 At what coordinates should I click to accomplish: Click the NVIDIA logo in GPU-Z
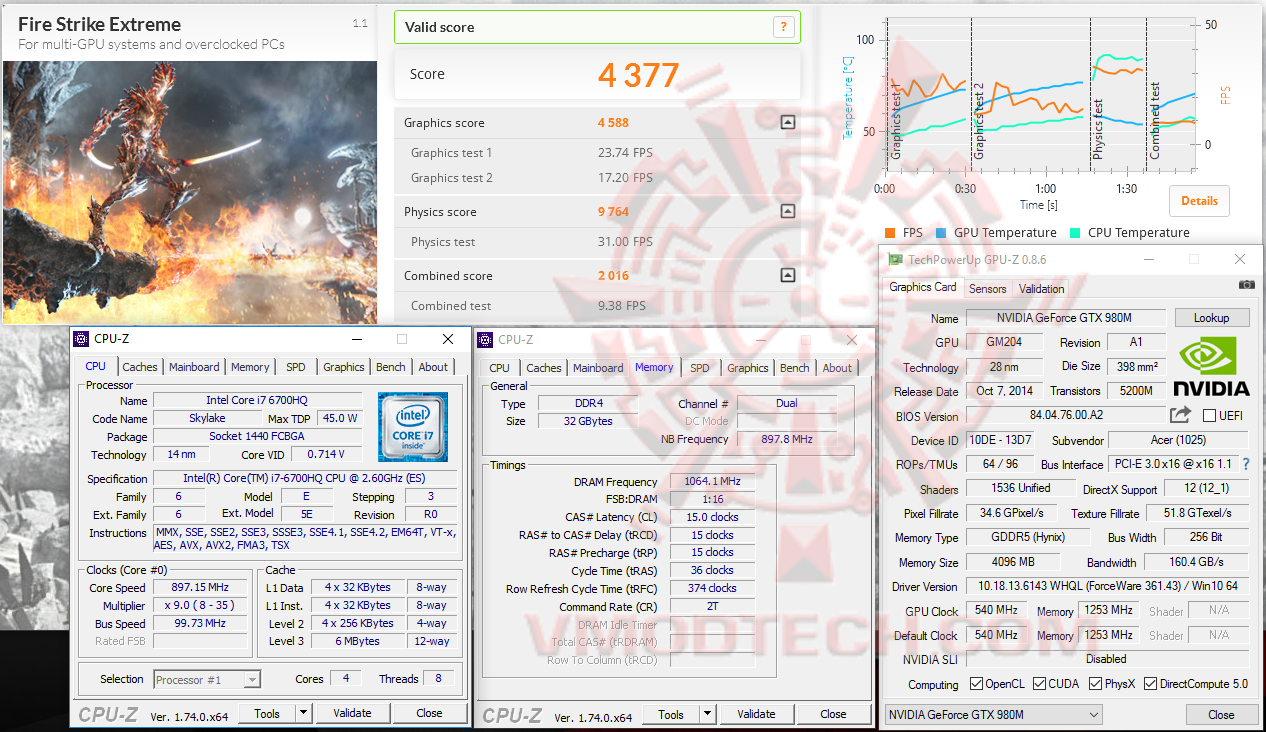(1210, 365)
